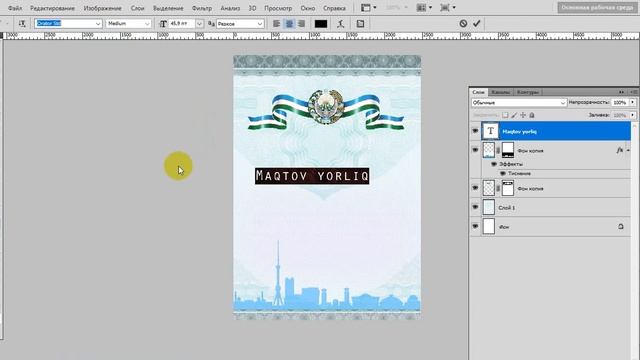Image resolution: width=640 pixels, height=360 pixels.
Task: Click mask thumbnail of Фон копия layer with effects
Action: coord(508,150)
